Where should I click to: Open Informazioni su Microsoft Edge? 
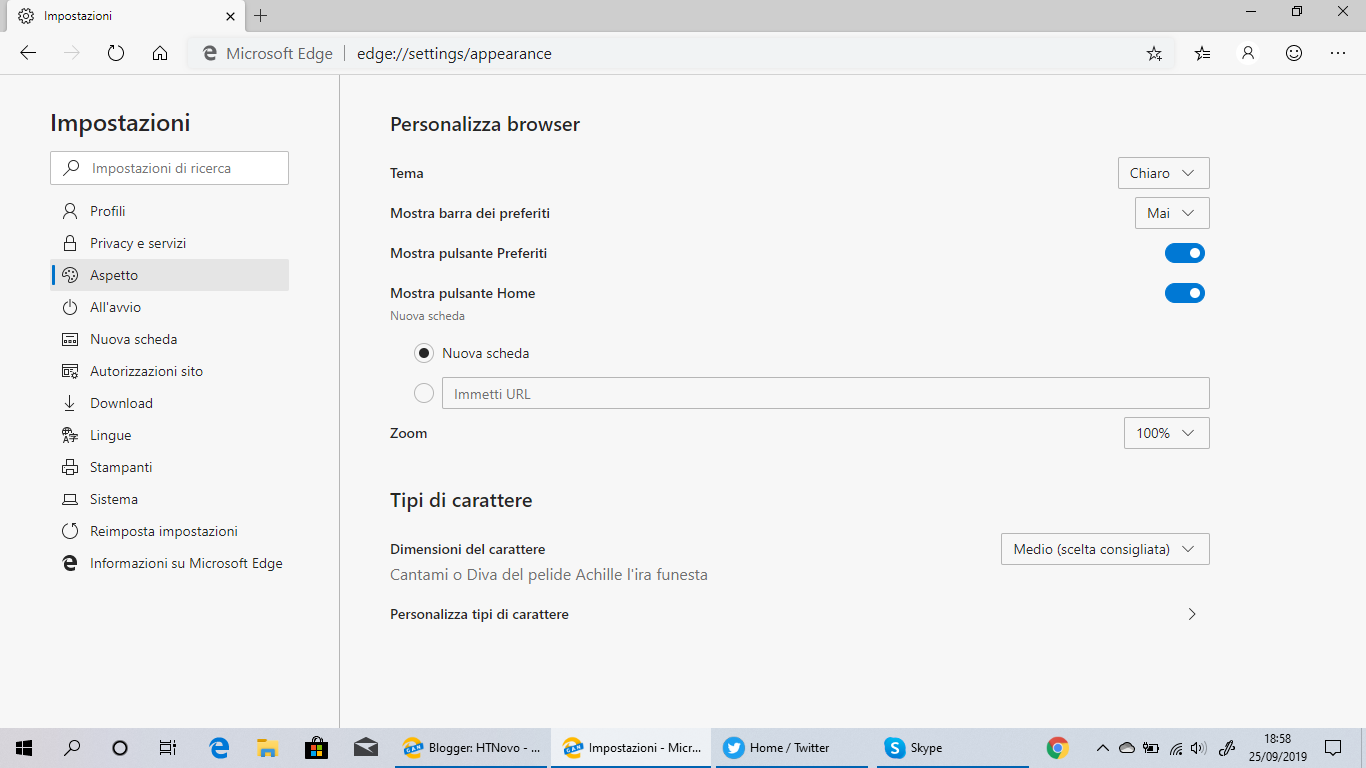(x=170, y=563)
